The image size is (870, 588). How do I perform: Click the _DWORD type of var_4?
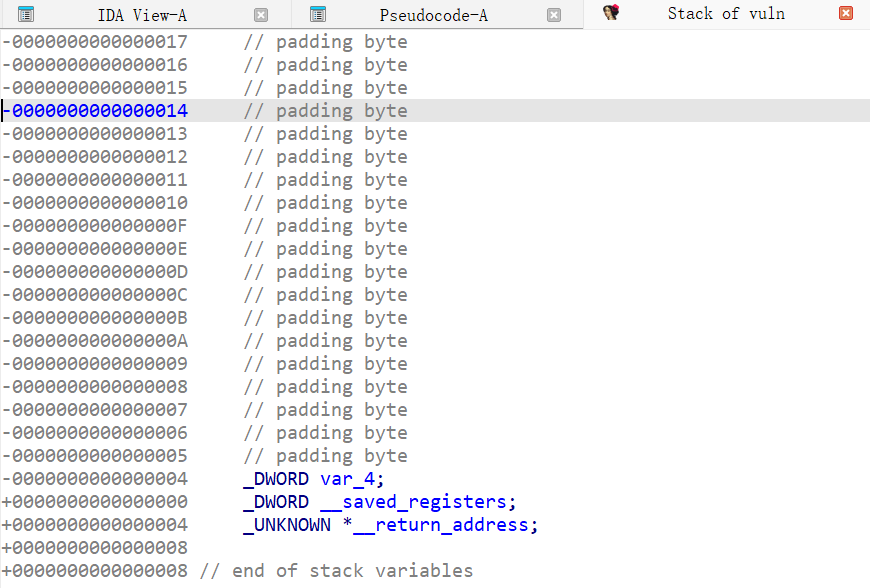(276, 479)
